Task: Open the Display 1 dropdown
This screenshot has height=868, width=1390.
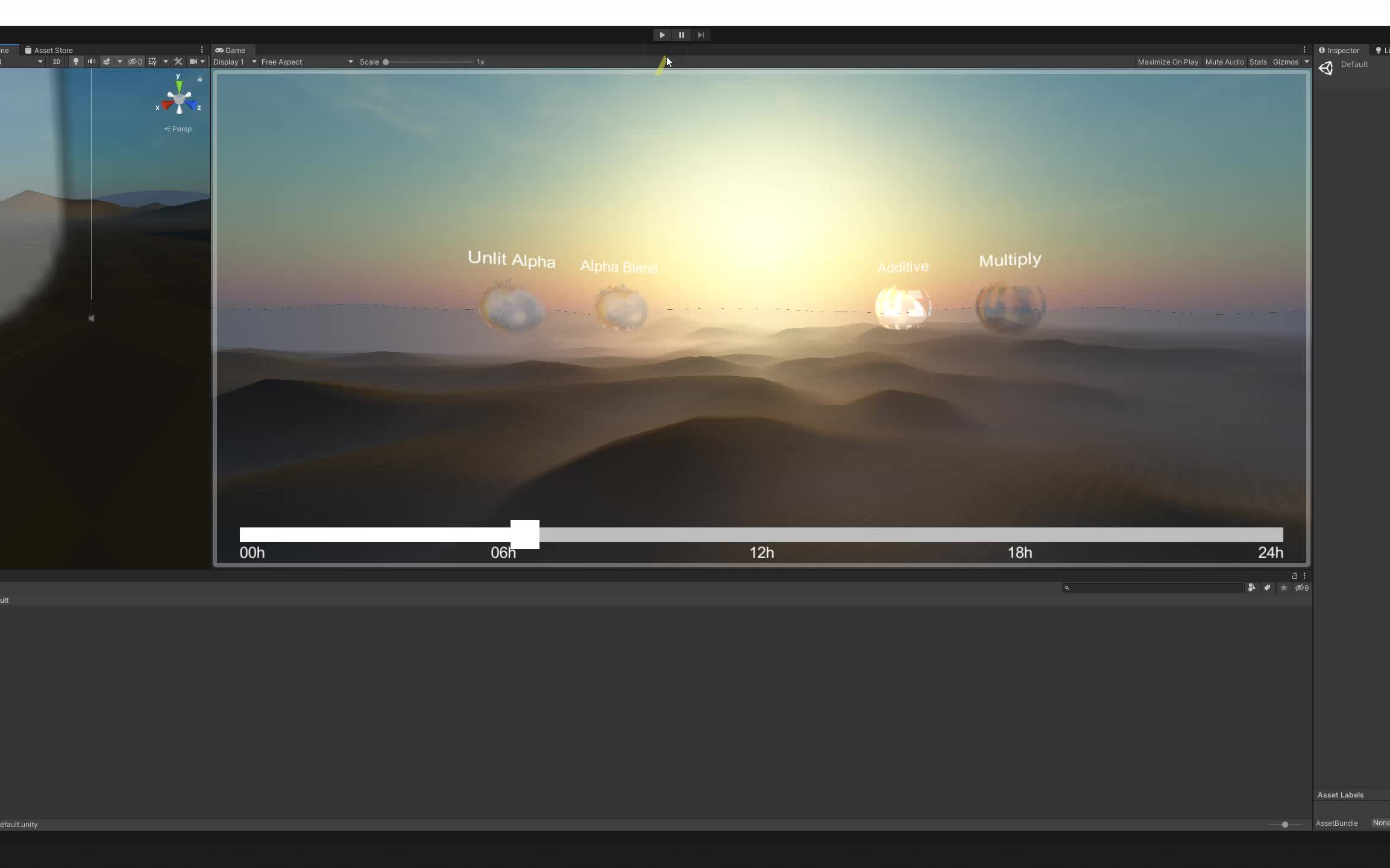Action: point(234,61)
